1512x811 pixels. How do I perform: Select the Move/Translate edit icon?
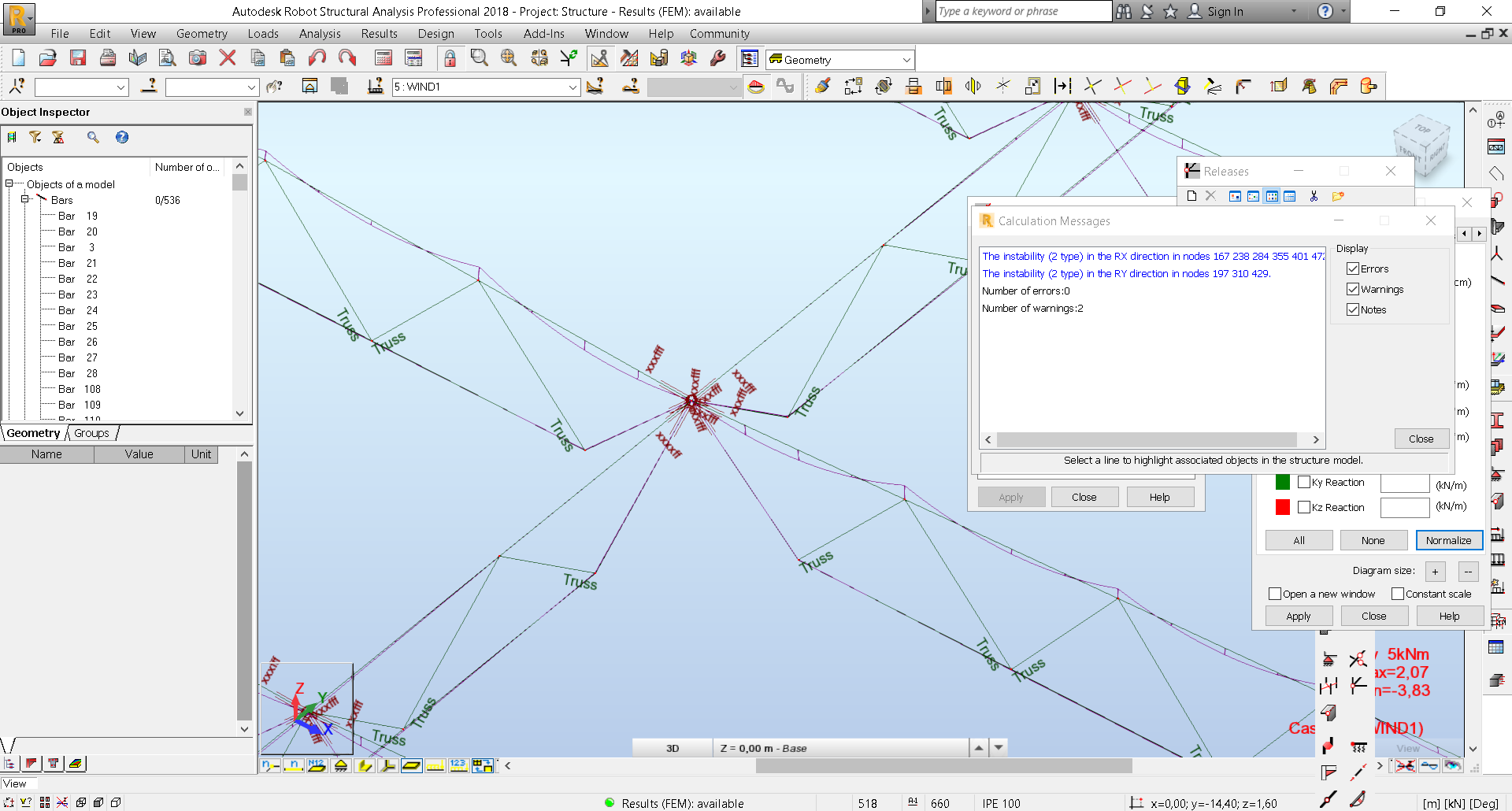853,86
